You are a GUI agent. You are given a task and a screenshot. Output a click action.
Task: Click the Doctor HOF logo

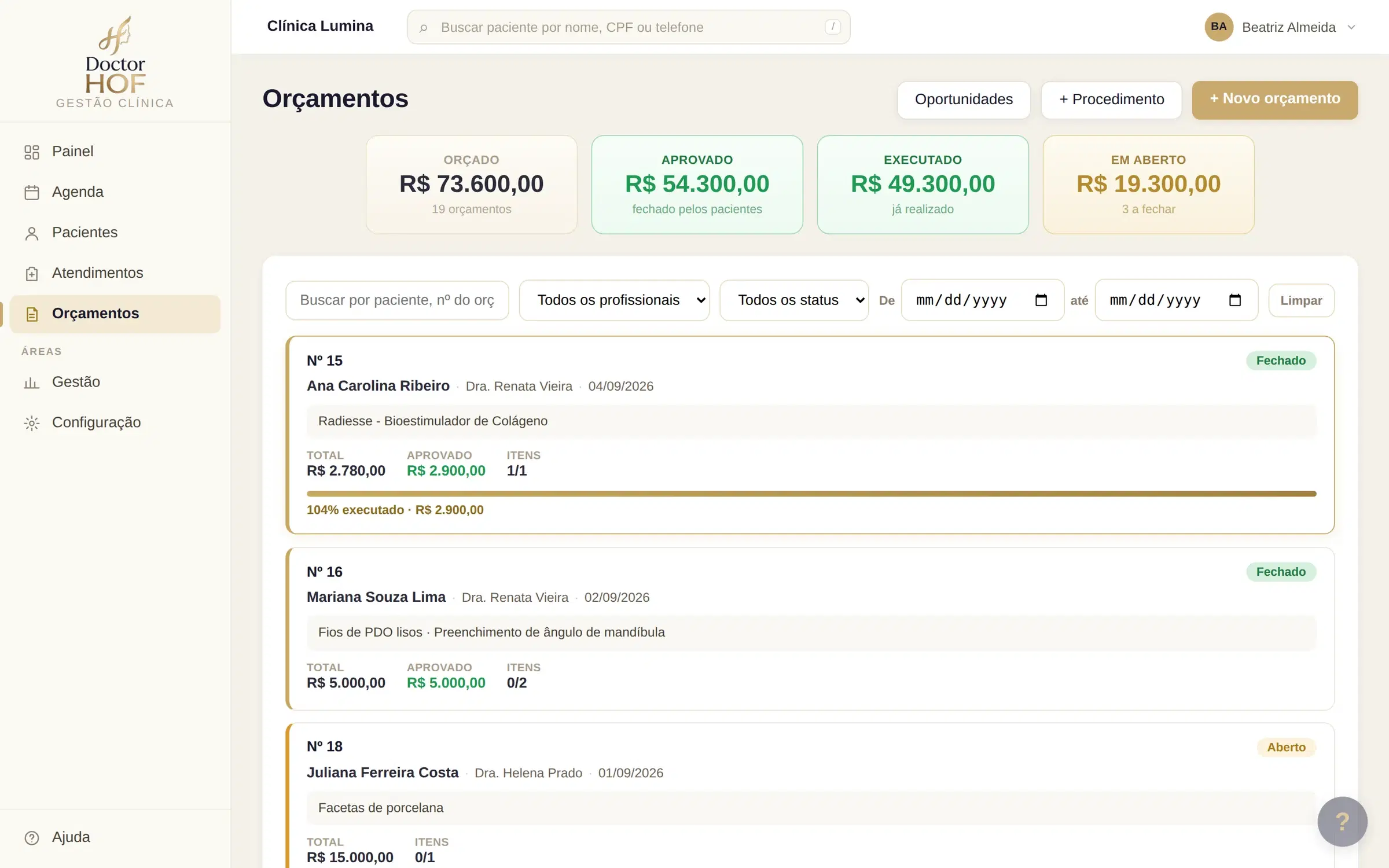[115, 62]
